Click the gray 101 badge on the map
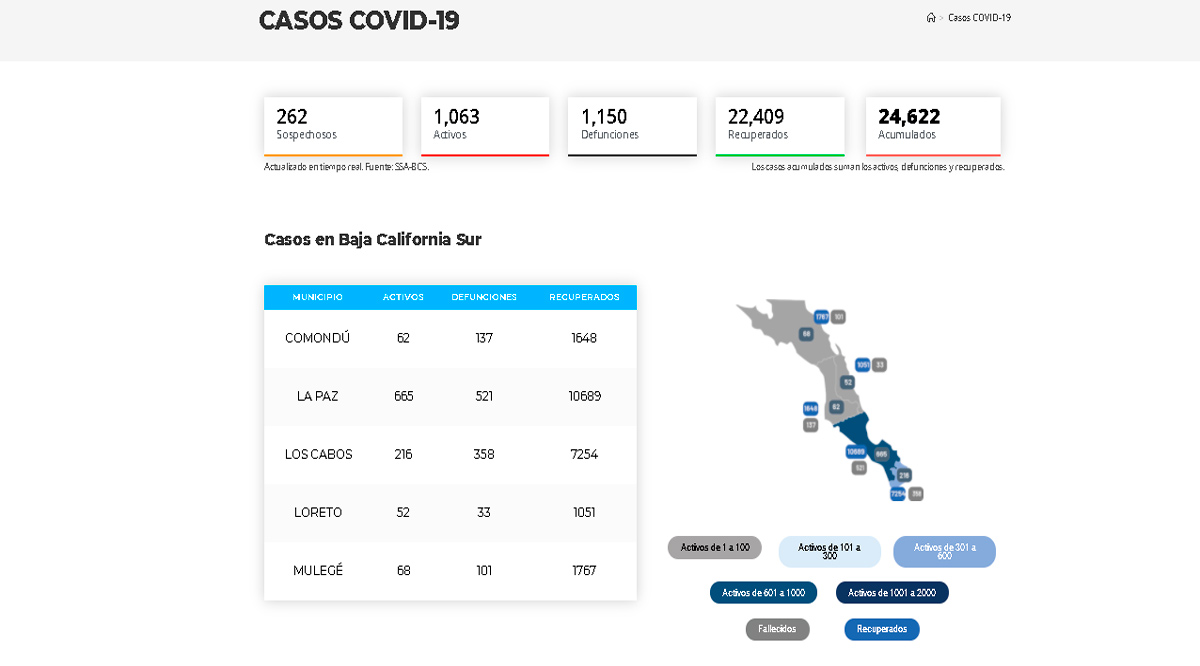The image size is (1200, 666). tap(839, 317)
